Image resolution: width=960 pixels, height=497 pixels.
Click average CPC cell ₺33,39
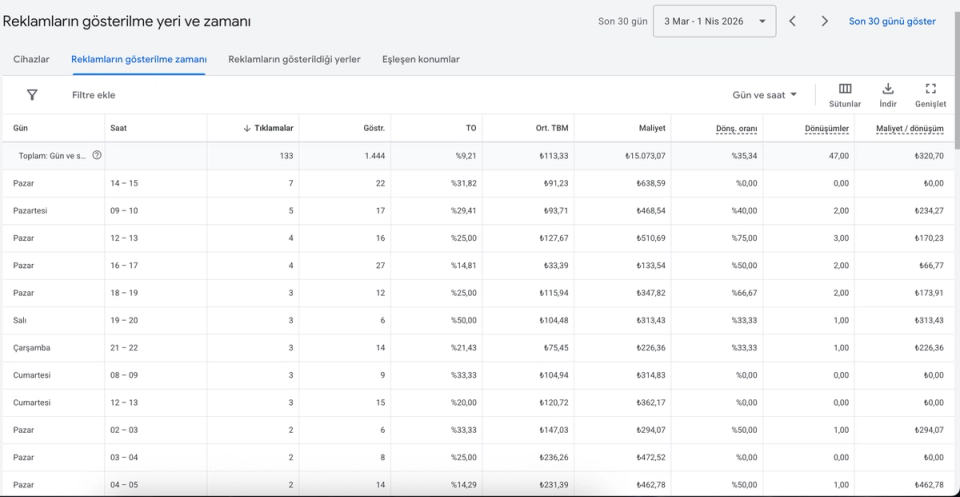pos(556,266)
